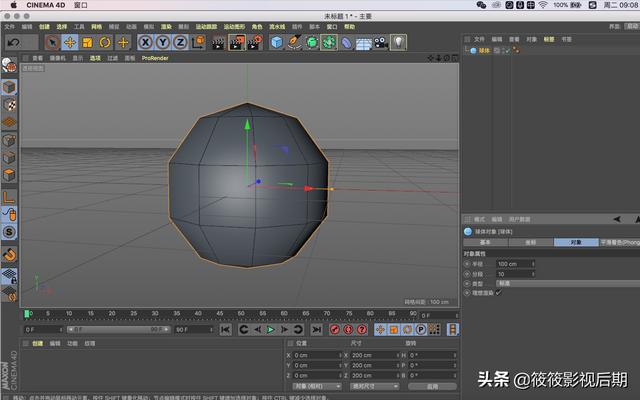Toggle the X axis lock
The image size is (640, 400).
click(145, 42)
